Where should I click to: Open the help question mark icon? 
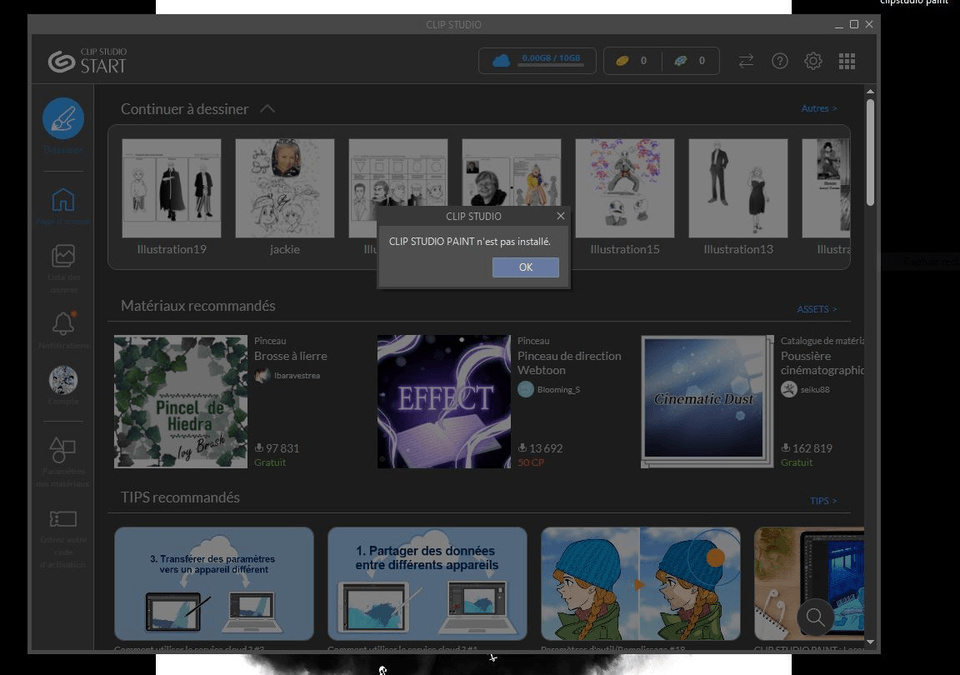[780, 60]
